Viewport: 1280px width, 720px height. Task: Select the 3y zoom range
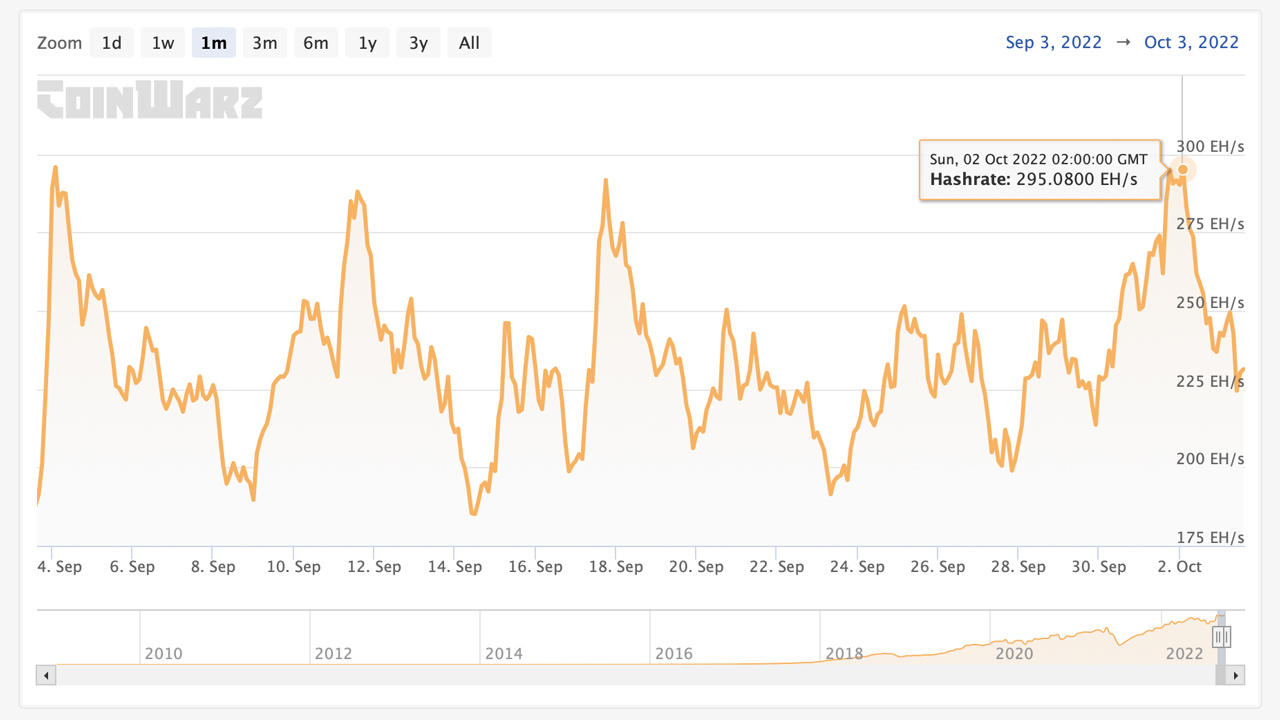419,43
